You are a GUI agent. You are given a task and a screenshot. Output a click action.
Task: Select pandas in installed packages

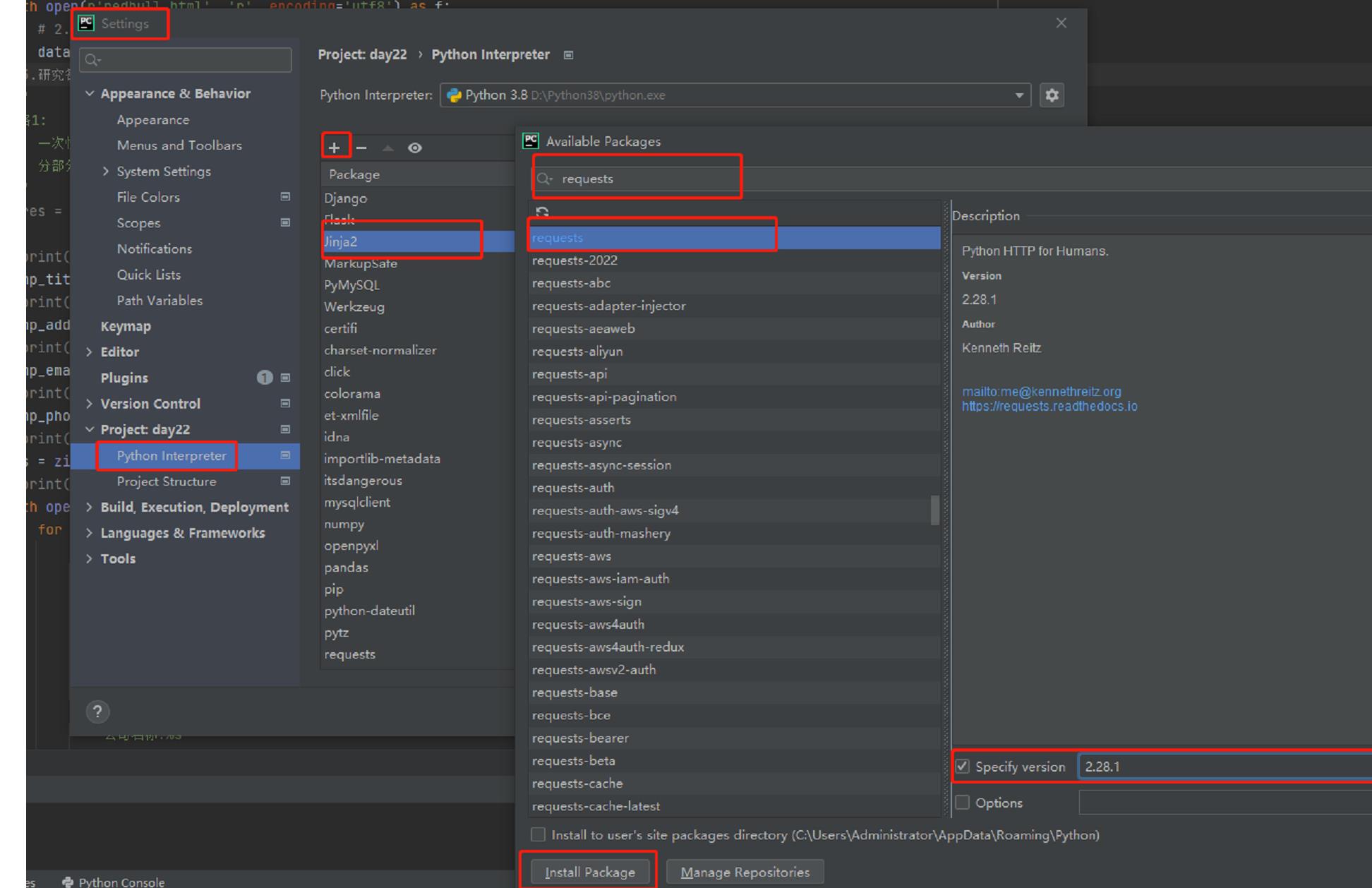[418, 568]
